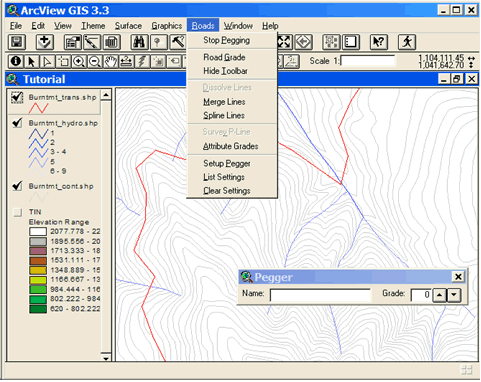
Task: Click the Zoom to Full Extent icon
Action: pos(284,42)
